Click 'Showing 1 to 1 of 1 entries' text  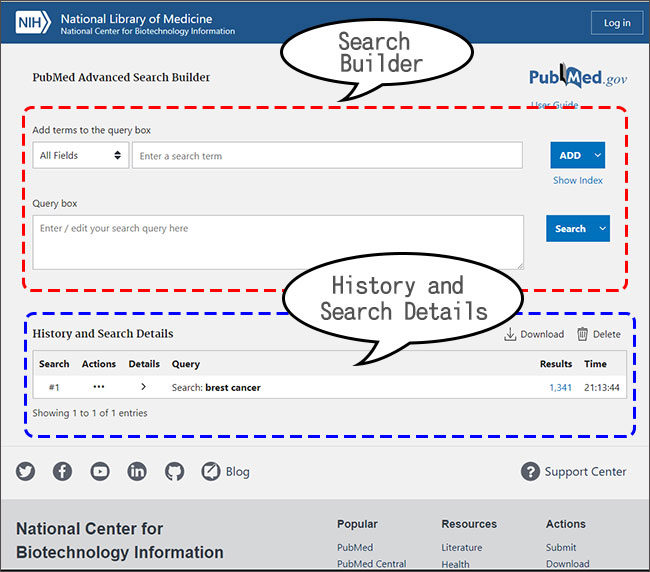pyautogui.click(x=90, y=413)
